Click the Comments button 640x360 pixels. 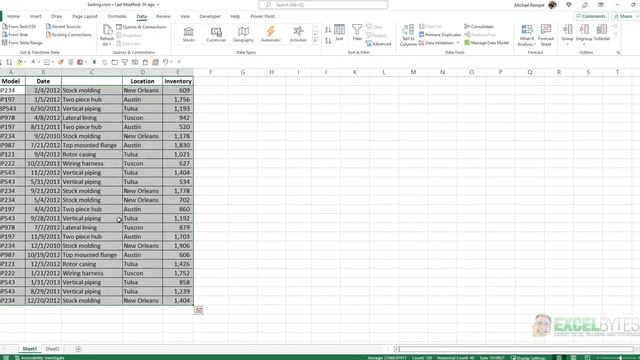pyautogui.click(x=591, y=16)
